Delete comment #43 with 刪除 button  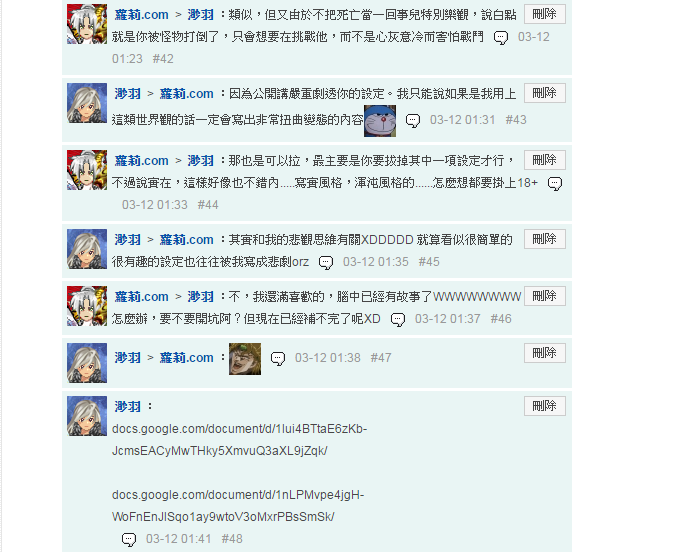tap(545, 93)
